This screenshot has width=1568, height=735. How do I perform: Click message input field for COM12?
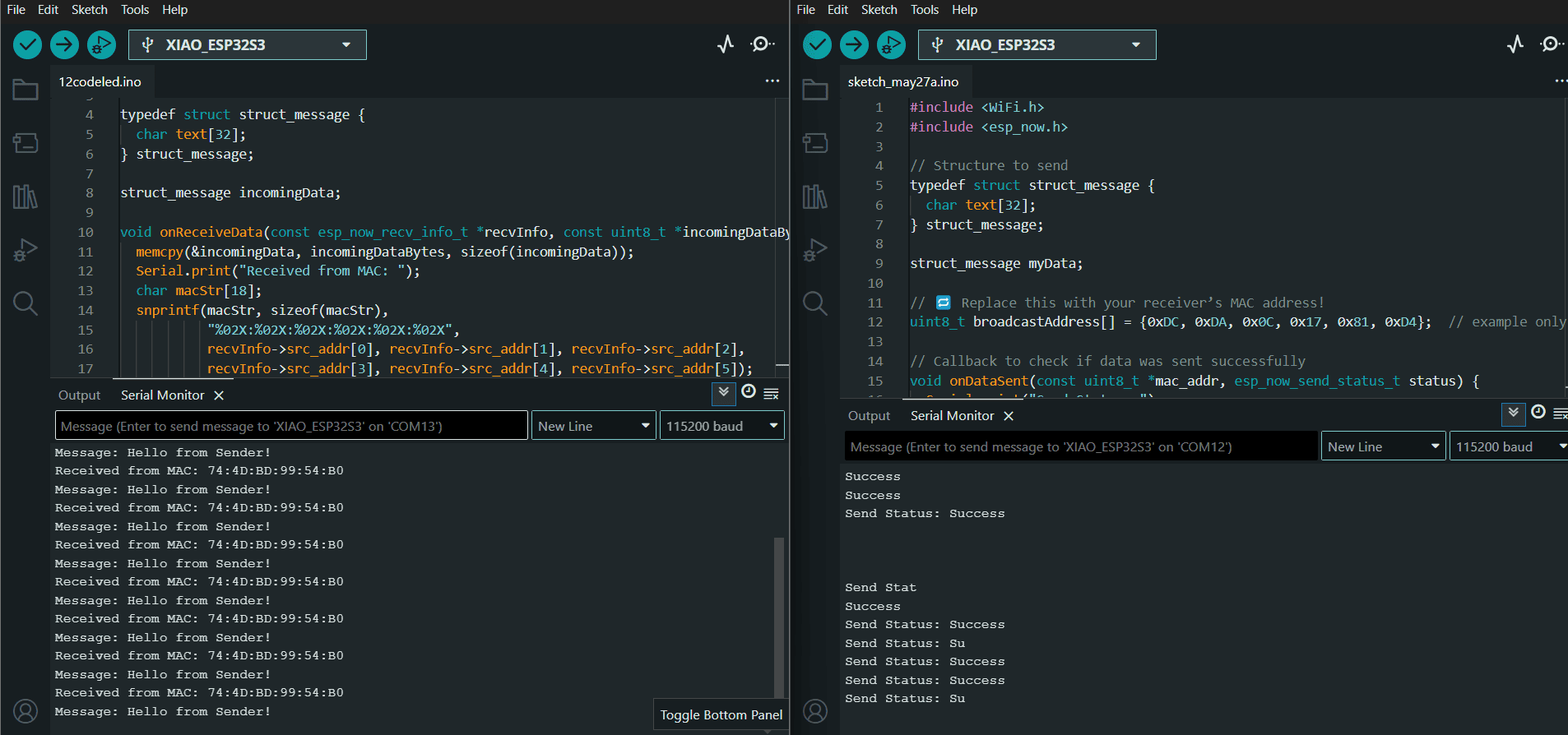pos(1081,446)
